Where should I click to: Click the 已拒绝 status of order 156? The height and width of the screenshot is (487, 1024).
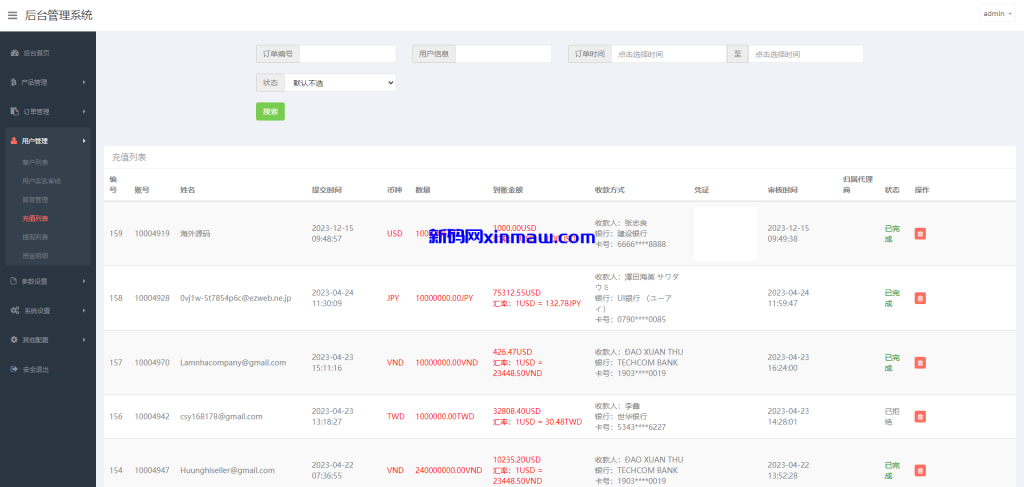891,416
